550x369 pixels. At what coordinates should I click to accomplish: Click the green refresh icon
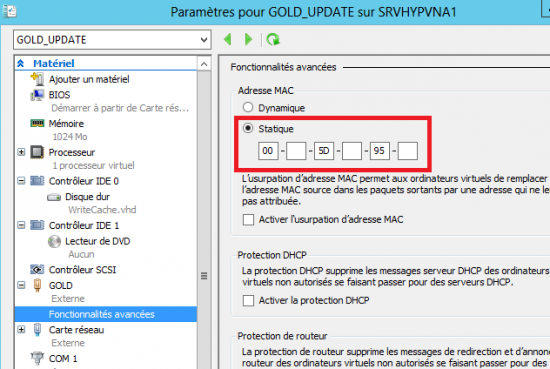point(273,39)
